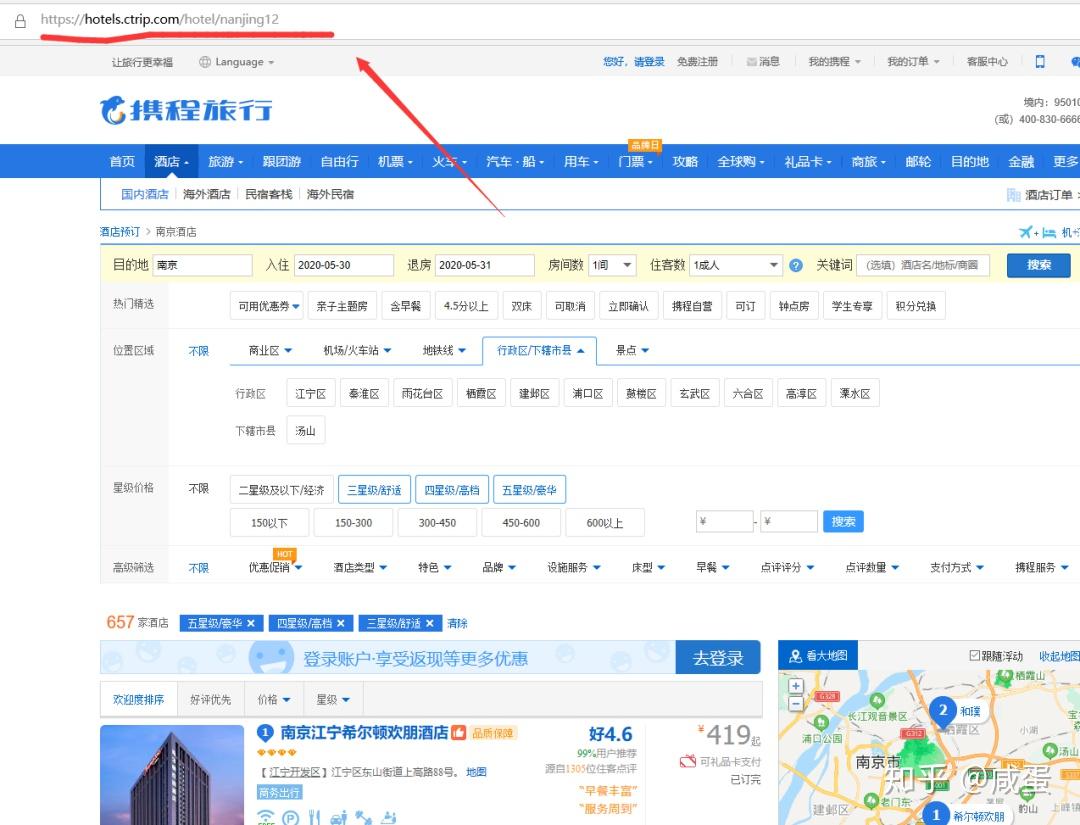The width and height of the screenshot is (1080, 825).
Task: Sort by 欢迎度排序
Action: (x=138, y=700)
